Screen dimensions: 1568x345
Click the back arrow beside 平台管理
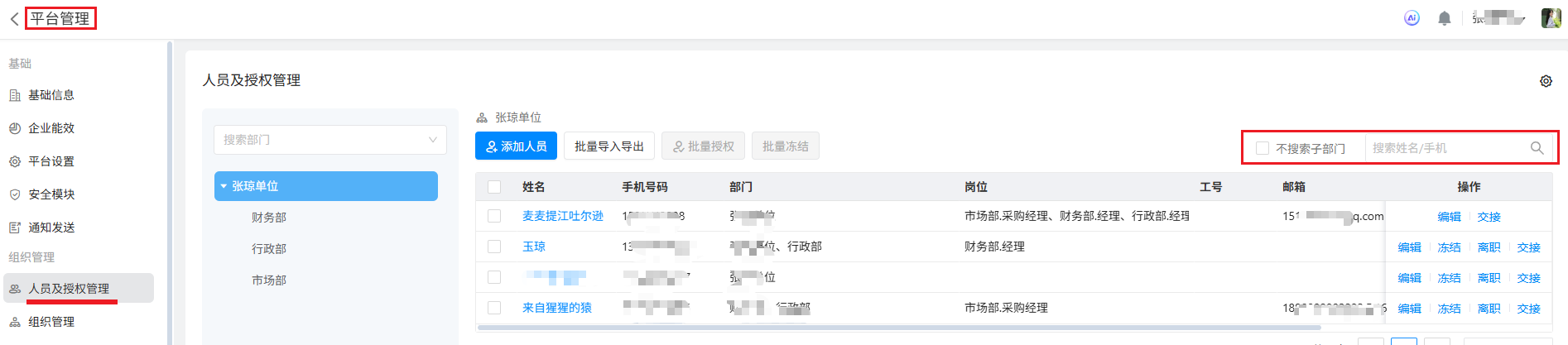(x=14, y=19)
